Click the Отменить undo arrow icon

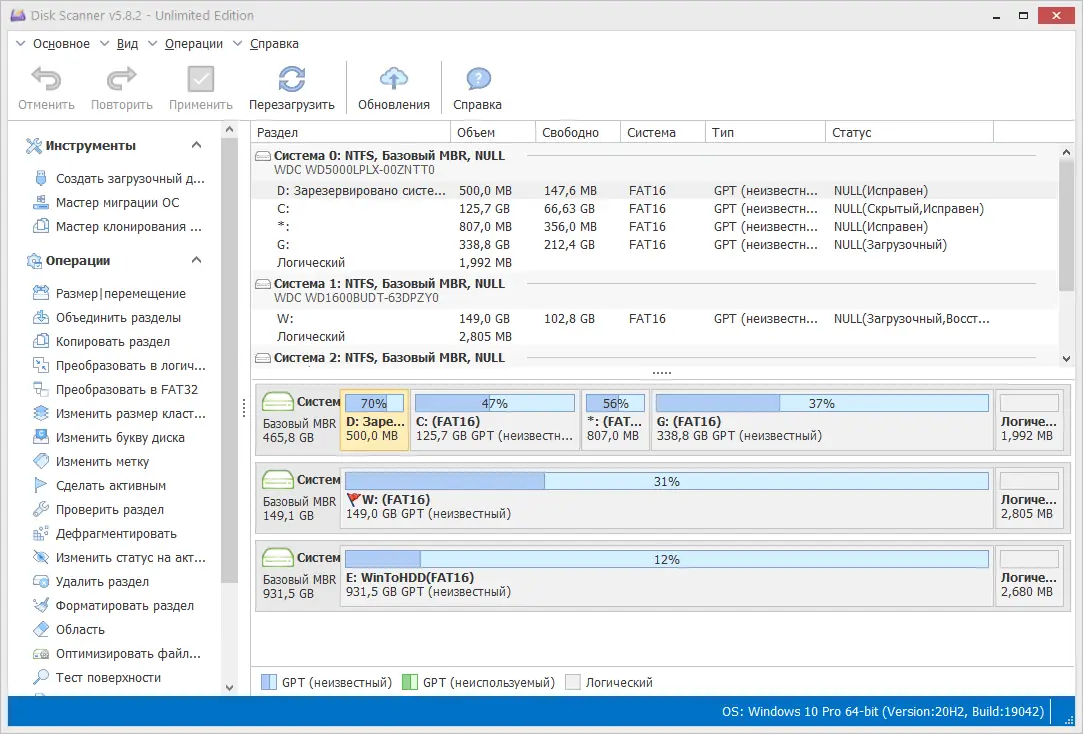[x=46, y=81]
